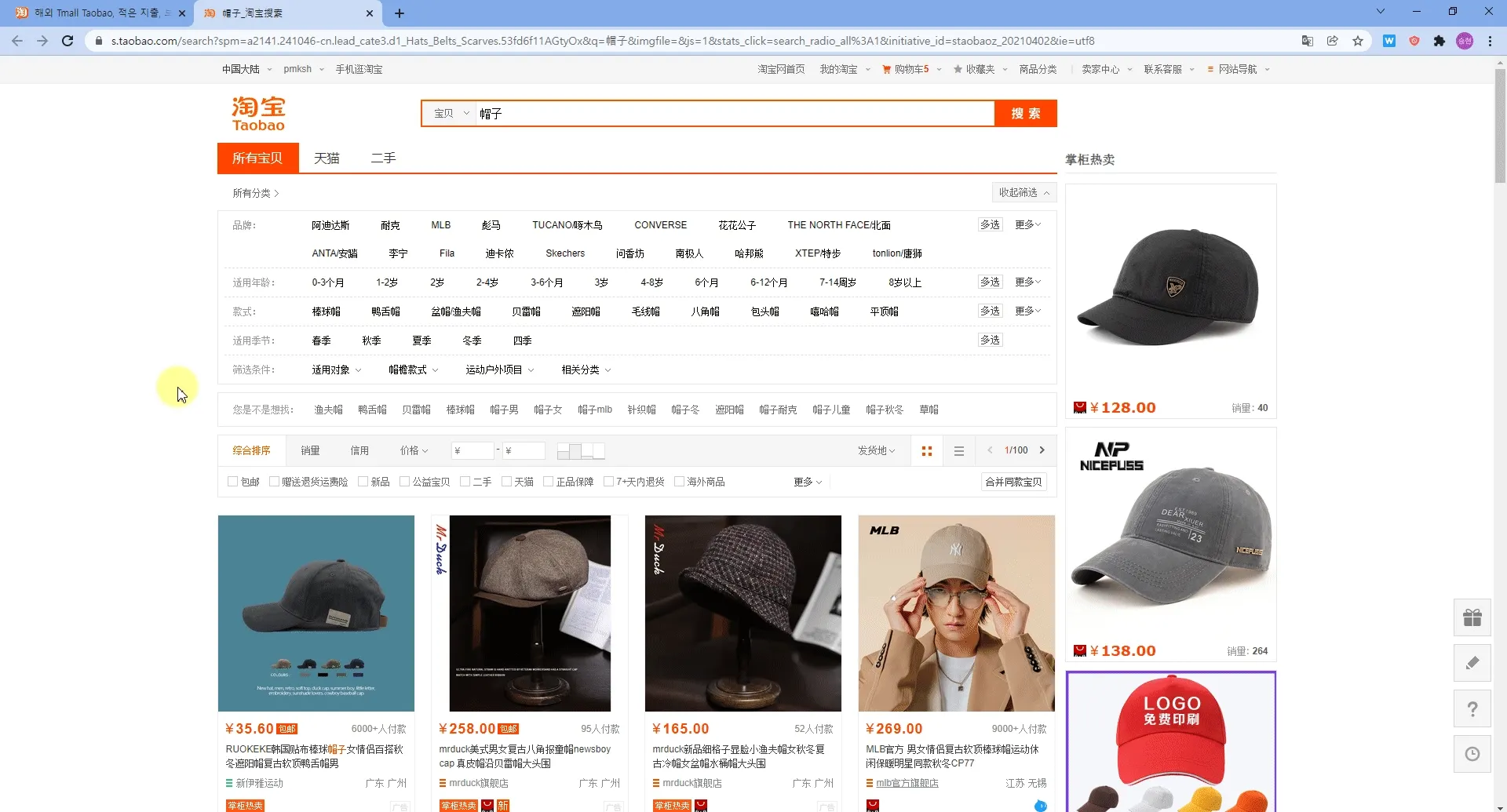The image size is (1507, 812).
Task: Open the 价格 sort dropdown
Action: click(414, 450)
